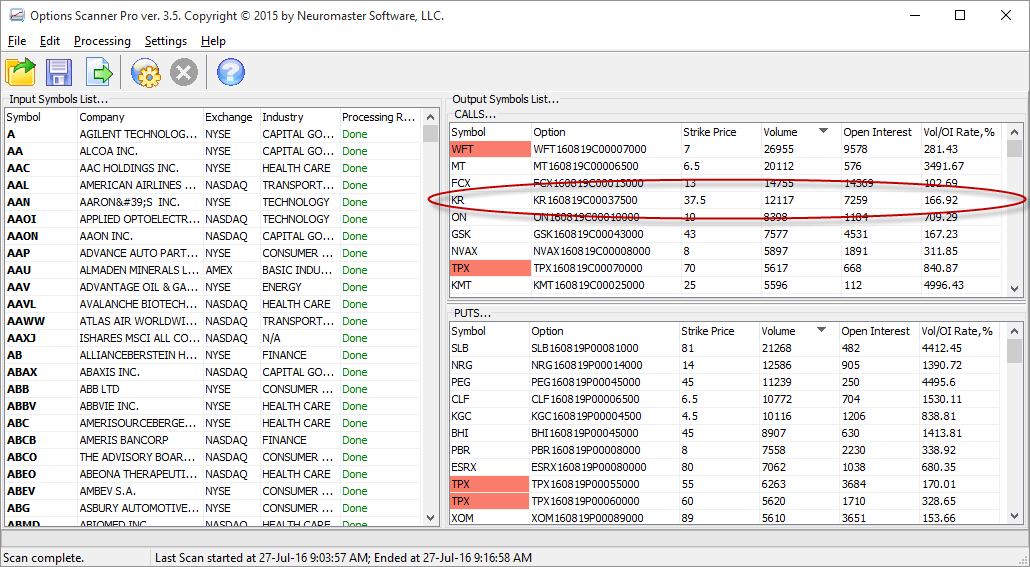Screen dimensions: 1030x567
Task: Open help with the question mark icon
Action: pos(231,72)
